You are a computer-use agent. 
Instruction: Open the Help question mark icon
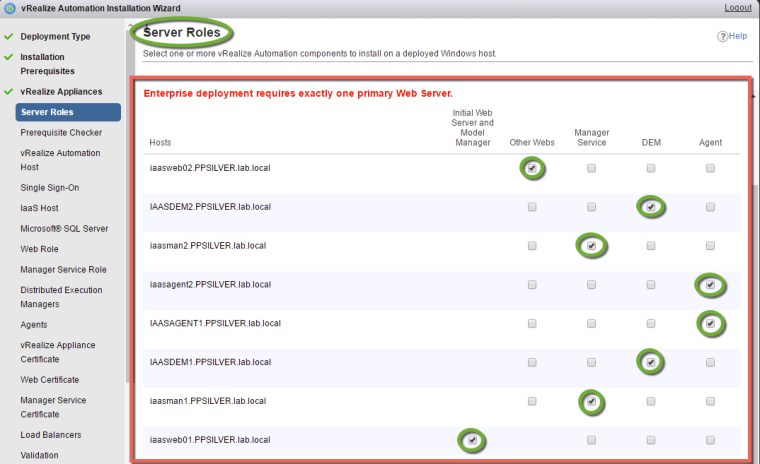coord(722,36)
